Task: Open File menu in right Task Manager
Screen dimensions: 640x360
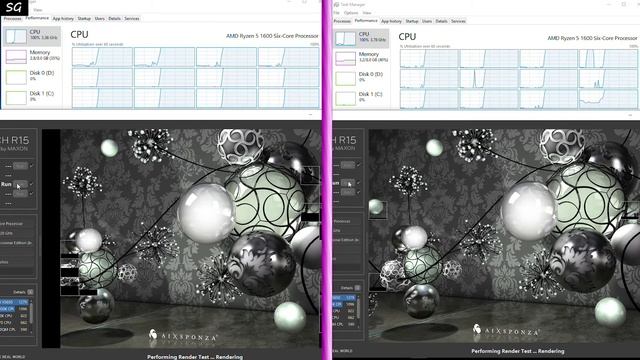Action: [337, 13]
